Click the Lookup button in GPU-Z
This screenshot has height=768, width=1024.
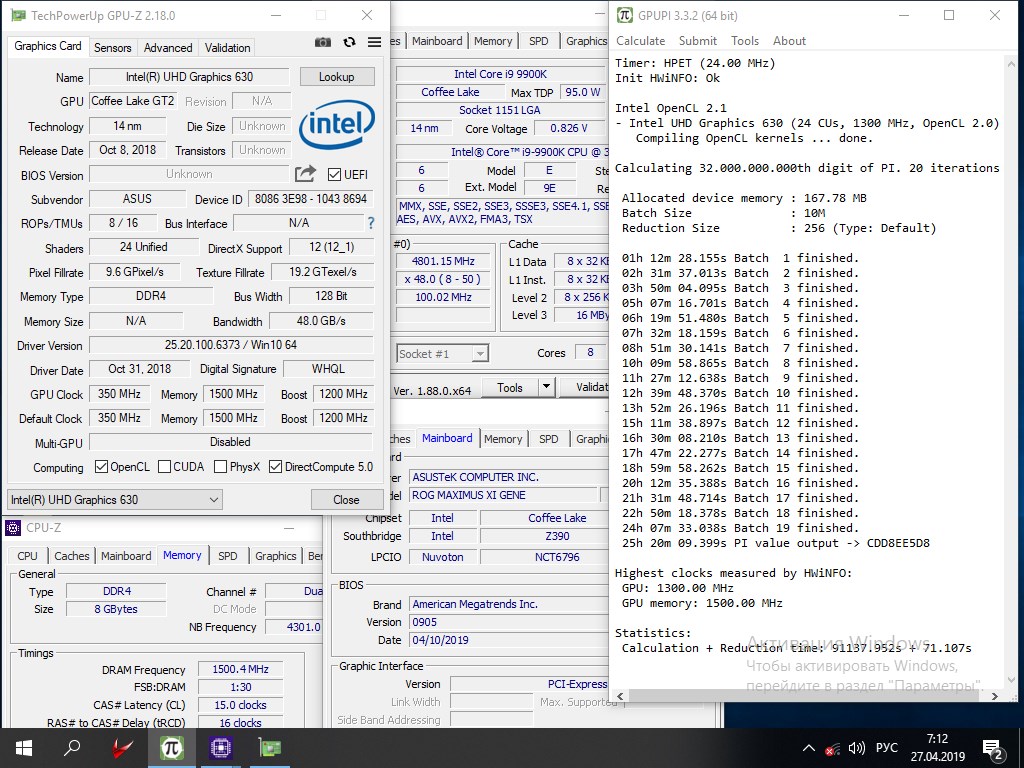336,76
